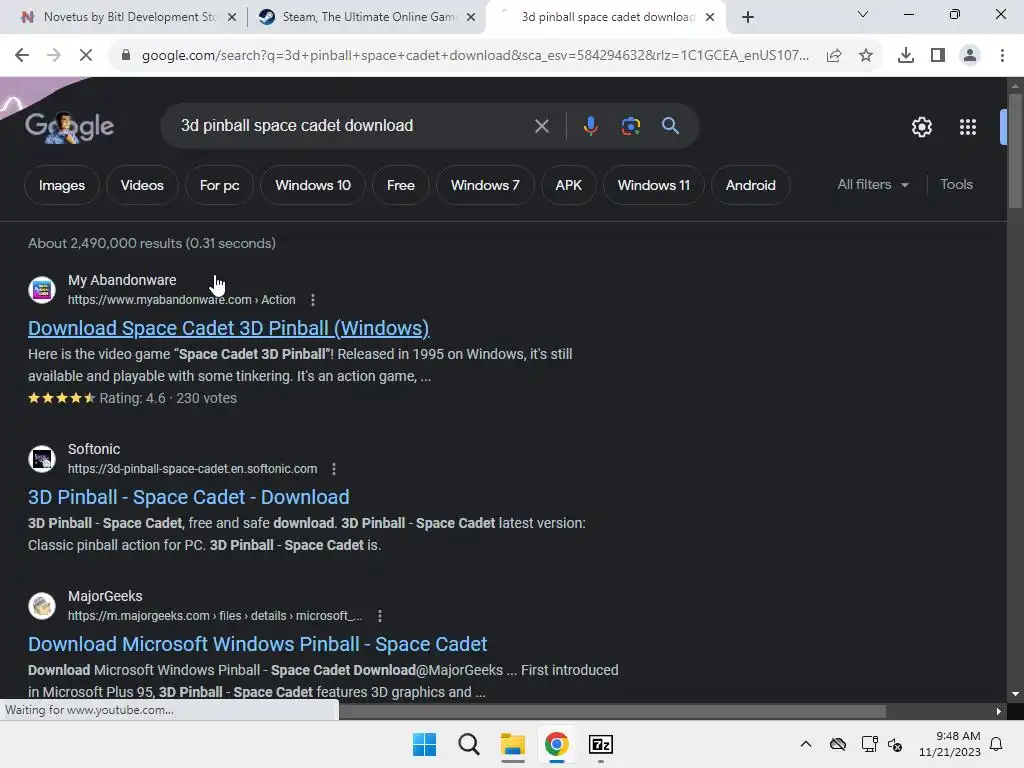
Task: Open more options for MajorGeeks result
Action: coord(379,616)
